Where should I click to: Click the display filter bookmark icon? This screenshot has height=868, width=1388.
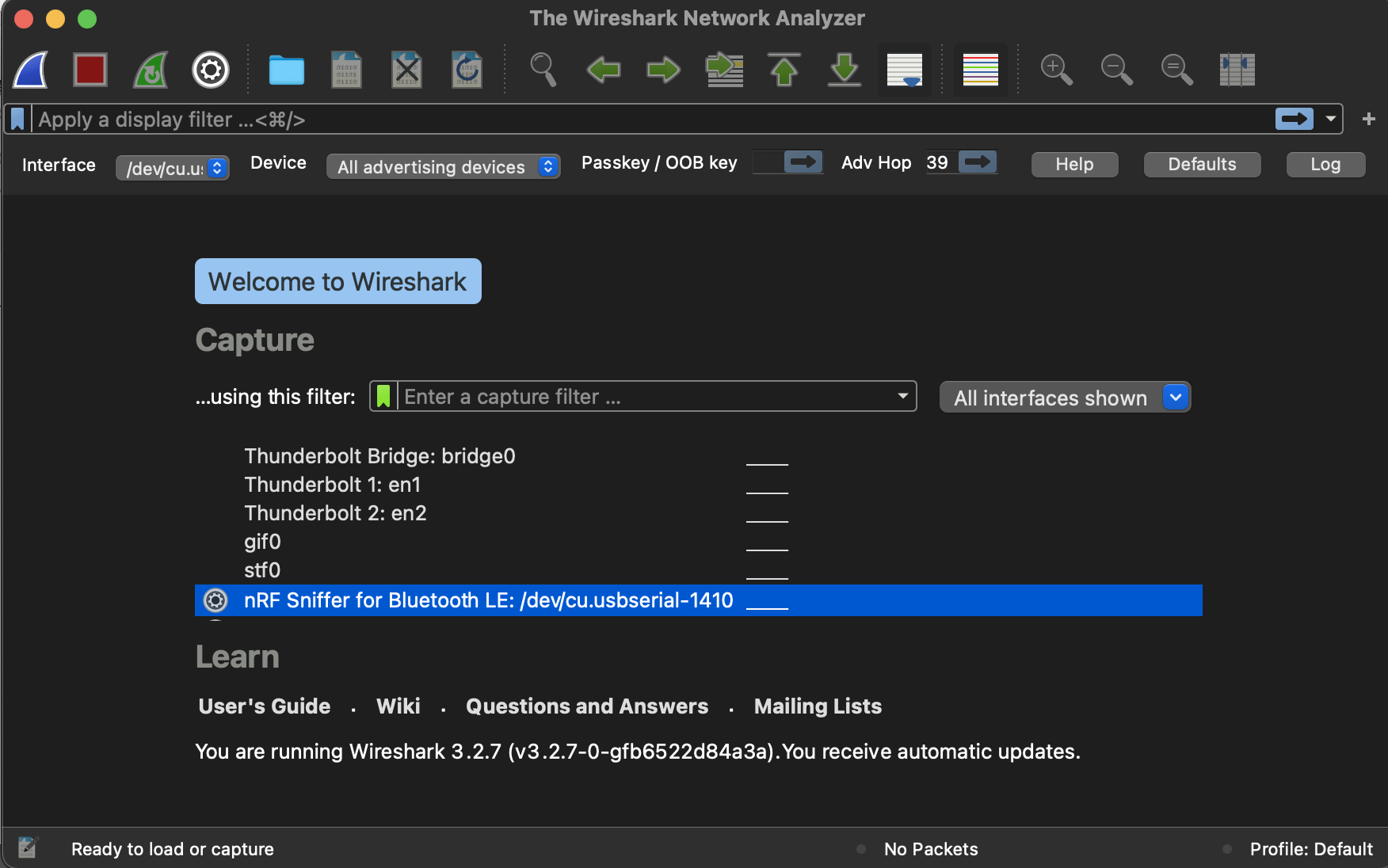[17, 119]
